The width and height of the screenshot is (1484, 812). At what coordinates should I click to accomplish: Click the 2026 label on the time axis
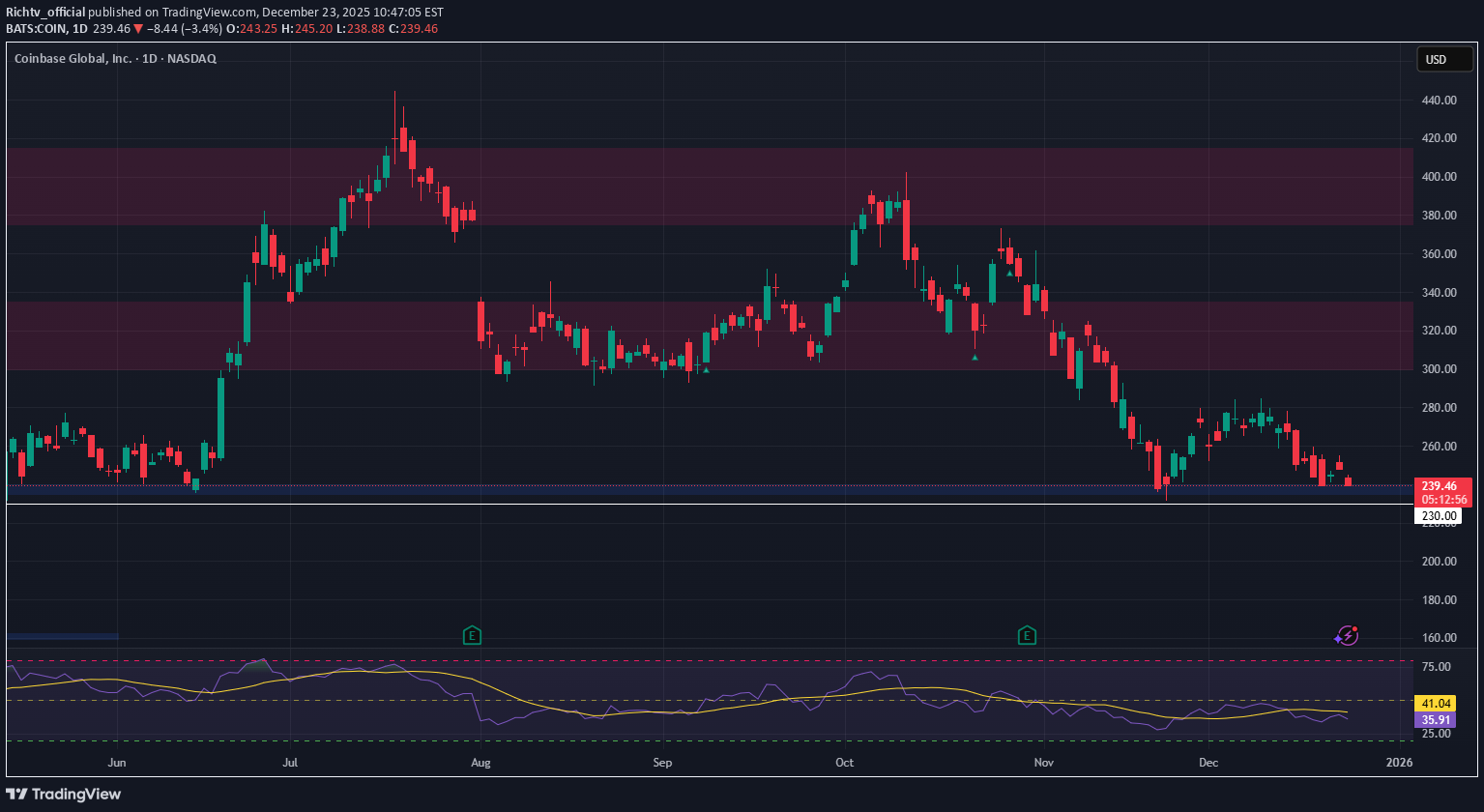coord(1399,762)
